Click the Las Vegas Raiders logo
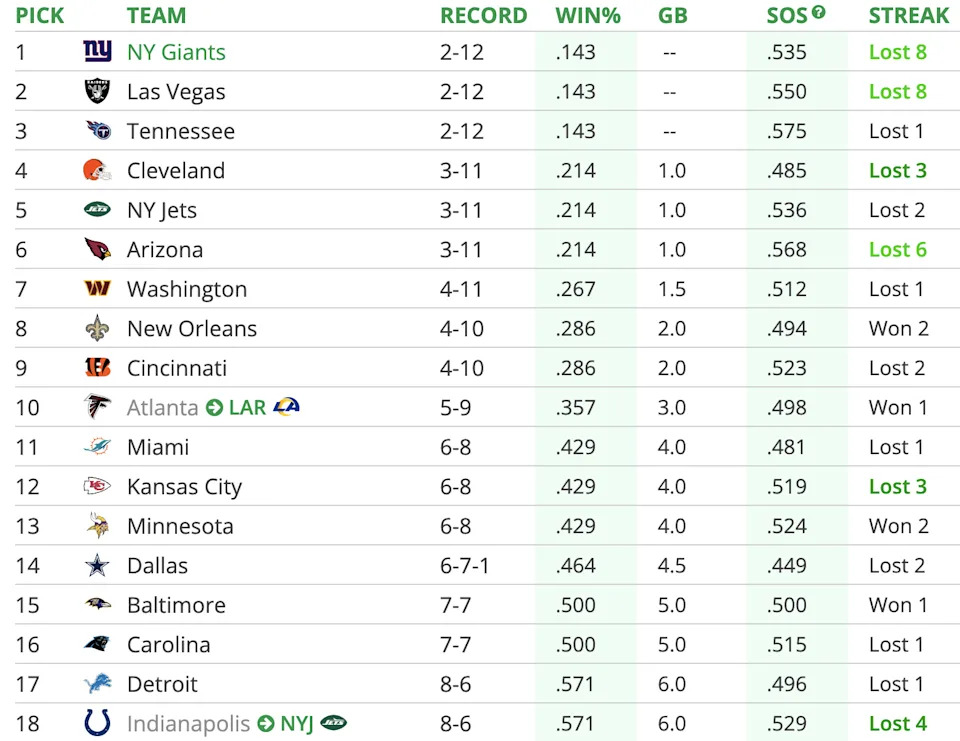960x741 pixels. (98, 92)
